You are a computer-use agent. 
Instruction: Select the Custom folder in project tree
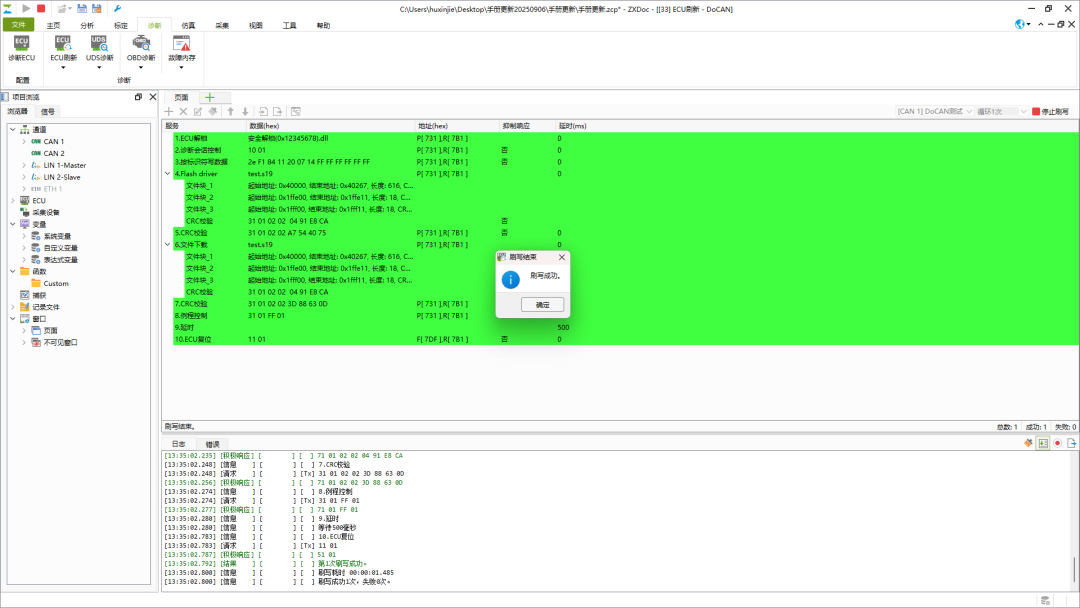(55, 283)
